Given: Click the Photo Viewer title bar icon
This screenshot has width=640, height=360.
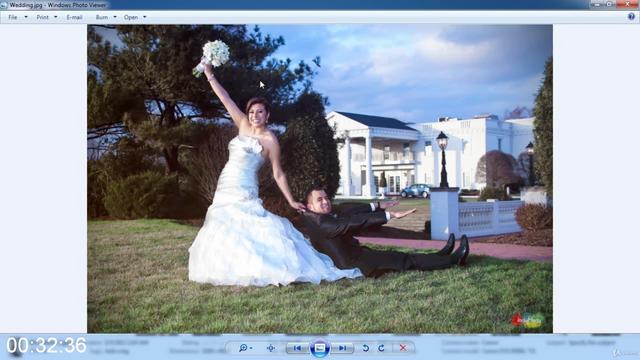Looking at the screenshot, I should click(4, 5).
